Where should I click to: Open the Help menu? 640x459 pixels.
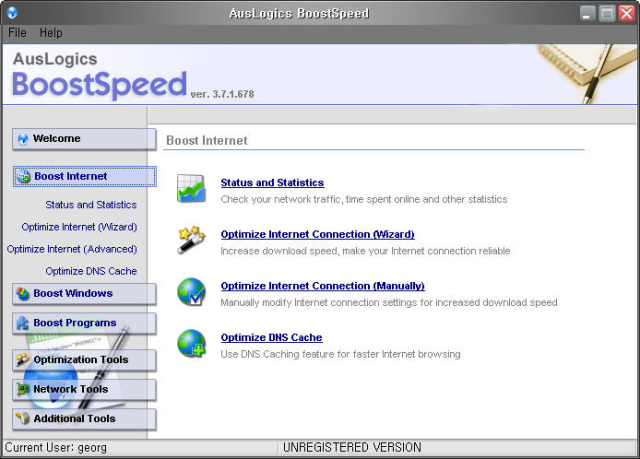[x=51, y=33]
